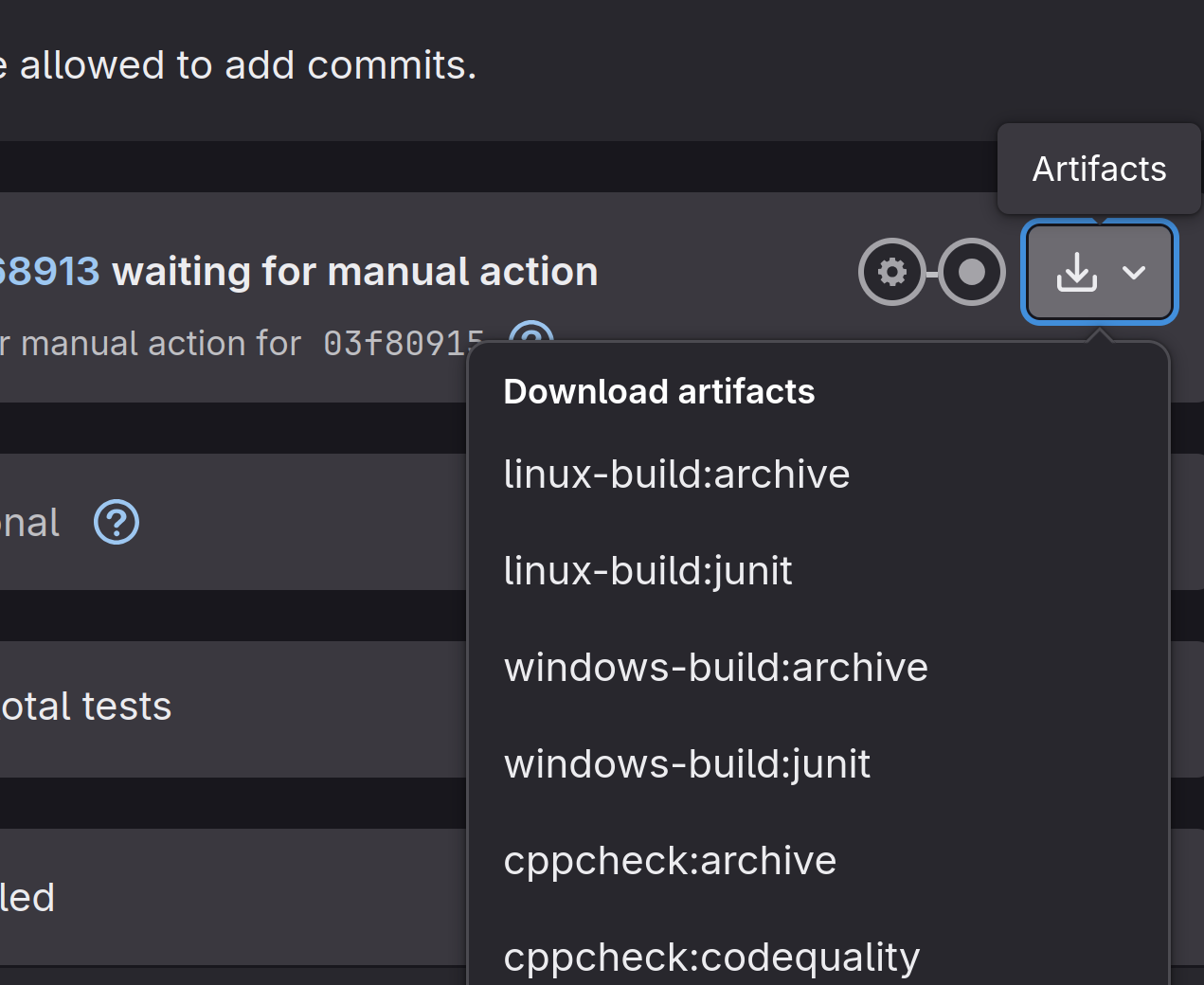This screenshot has height=985, width=1204.
Task: Click the manual action stage icon
Action: (x=972, y=273)
